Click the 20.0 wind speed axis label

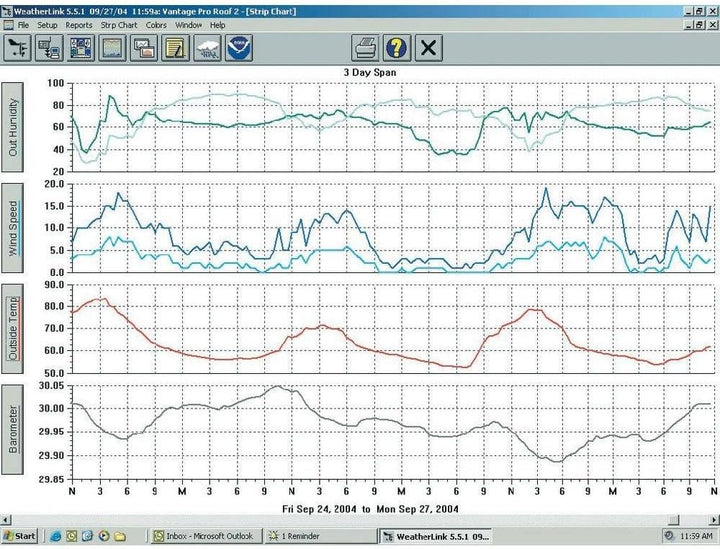coord(55,184)
